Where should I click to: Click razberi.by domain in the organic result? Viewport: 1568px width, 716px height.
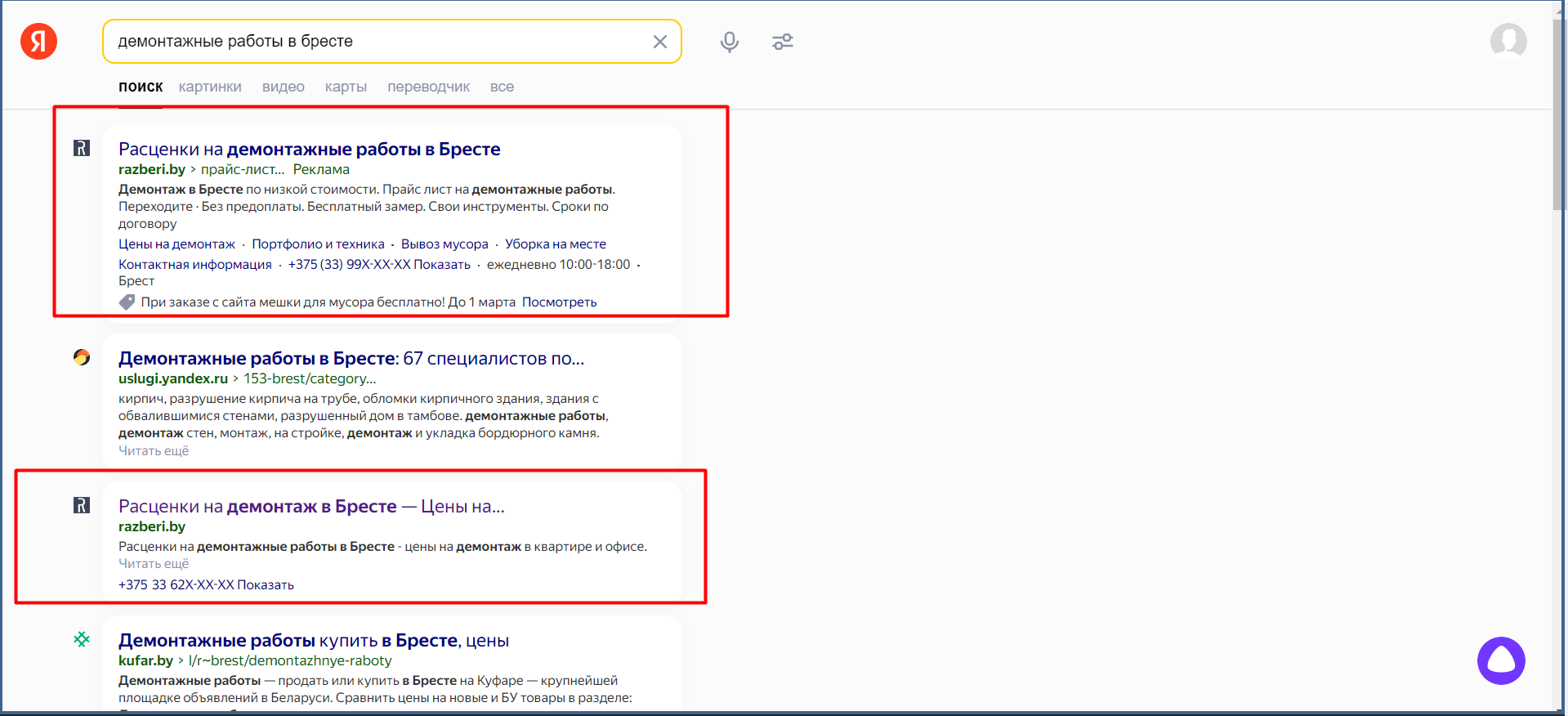(152, 526)
